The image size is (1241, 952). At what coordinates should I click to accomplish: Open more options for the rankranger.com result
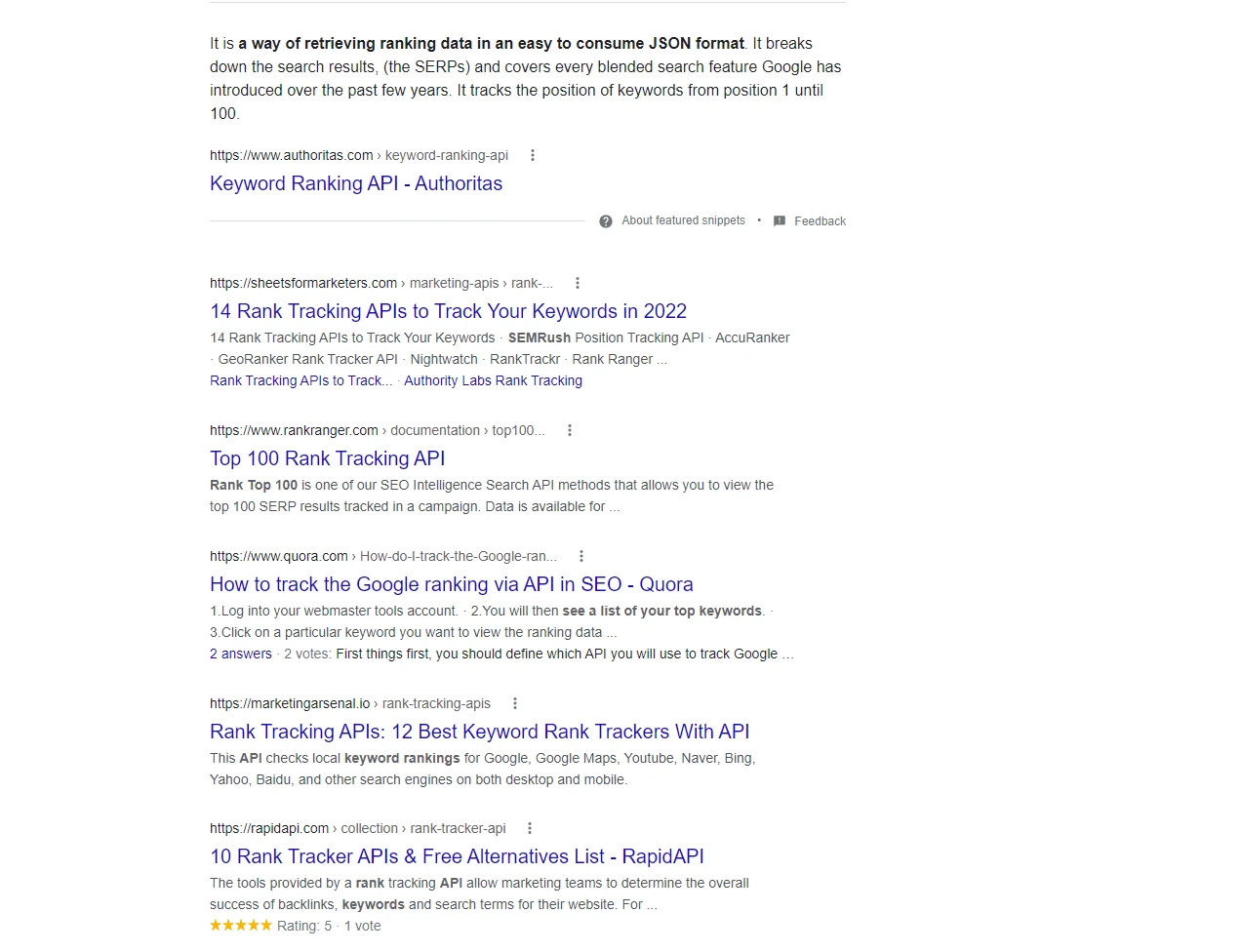tap(570, 430)
